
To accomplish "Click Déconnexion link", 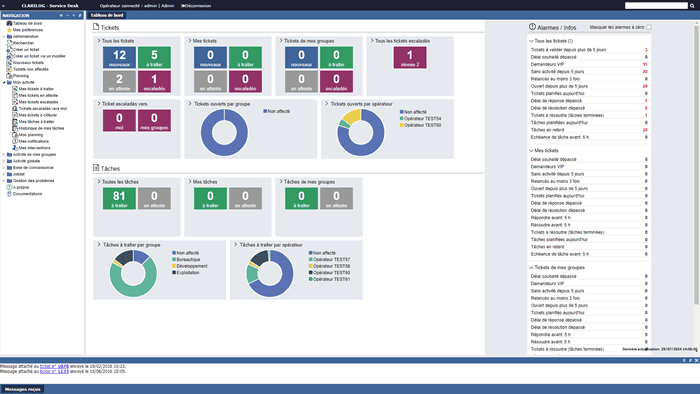I will (196, 6).
